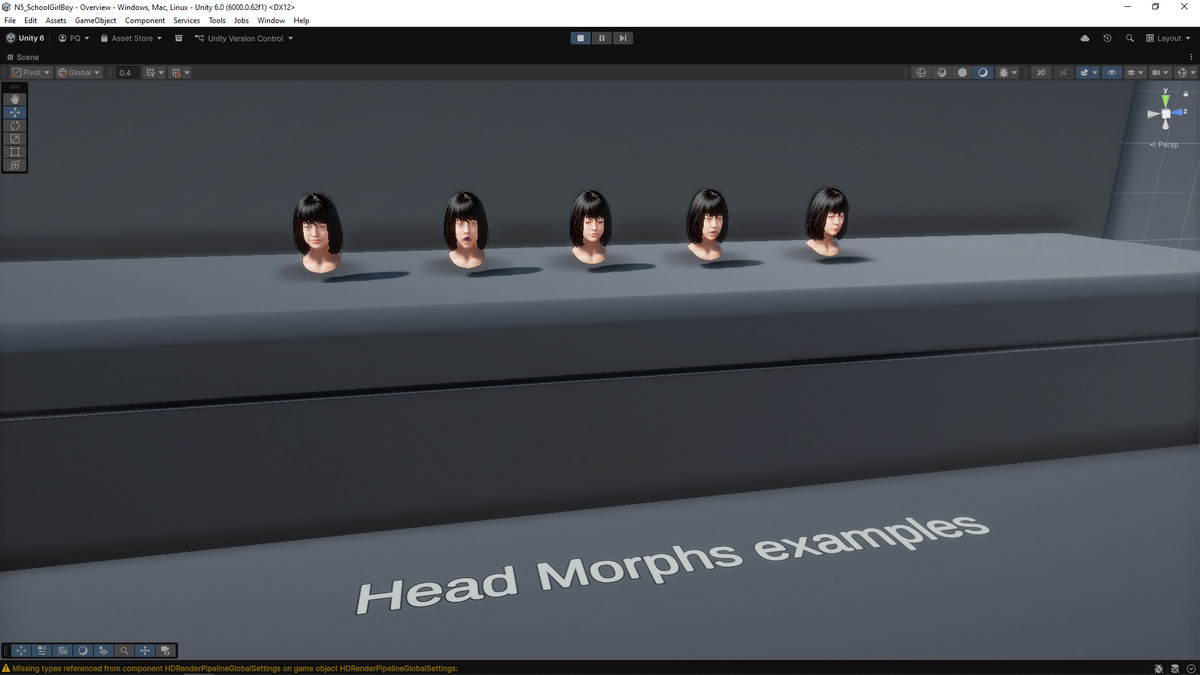
Task: Open the Scene view more options menu
Action: 1191,57
